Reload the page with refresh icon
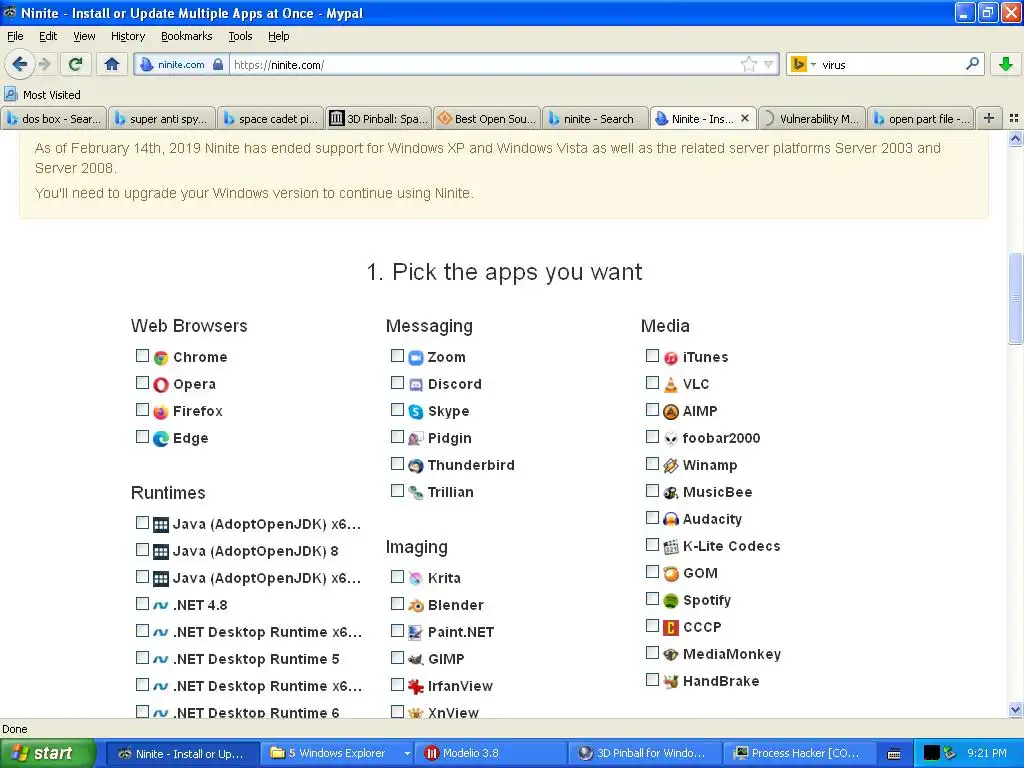Viewport: 1024px width, 768px height. [75, 64]
